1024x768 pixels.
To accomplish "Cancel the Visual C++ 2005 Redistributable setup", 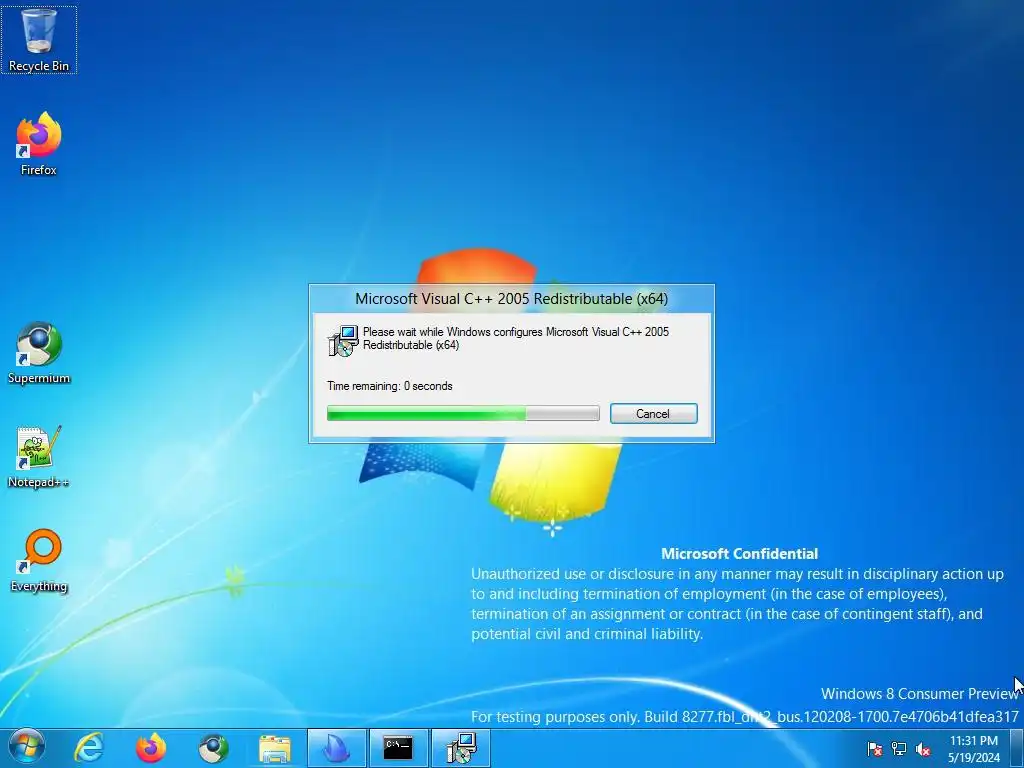I will (654, 413).
